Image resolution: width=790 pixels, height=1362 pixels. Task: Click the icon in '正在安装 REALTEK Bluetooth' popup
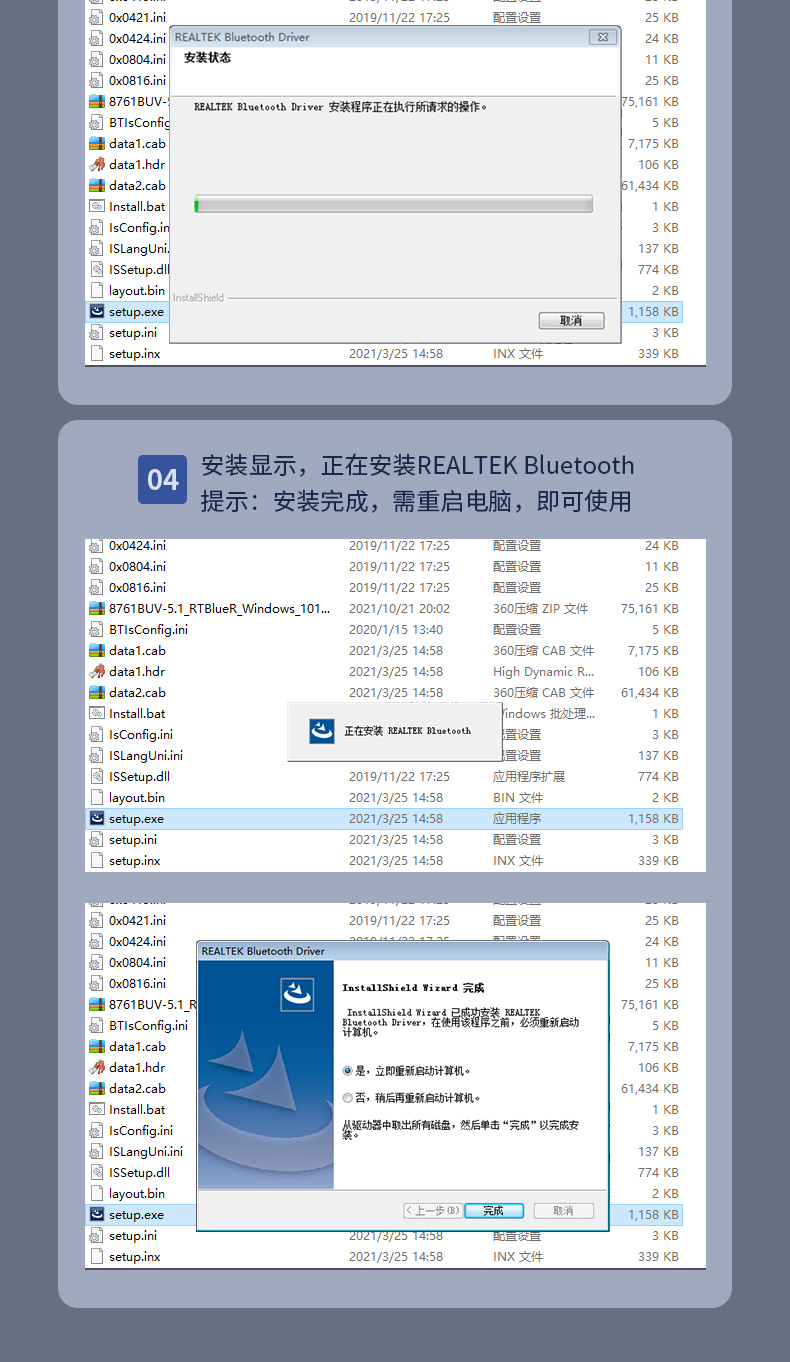click(321, 731)
